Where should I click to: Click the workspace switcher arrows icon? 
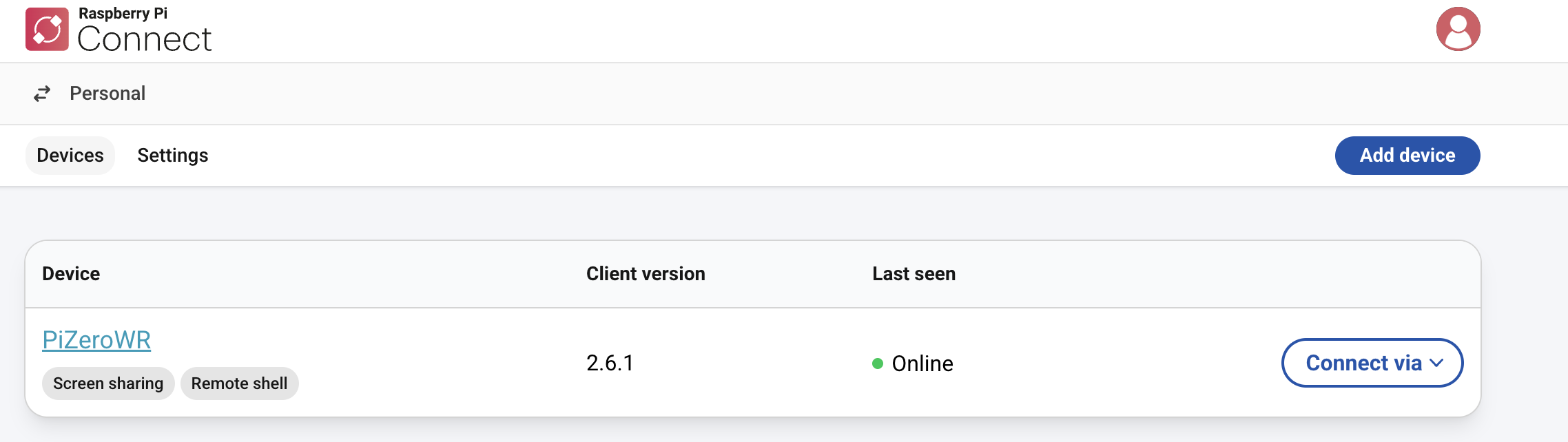41,92
